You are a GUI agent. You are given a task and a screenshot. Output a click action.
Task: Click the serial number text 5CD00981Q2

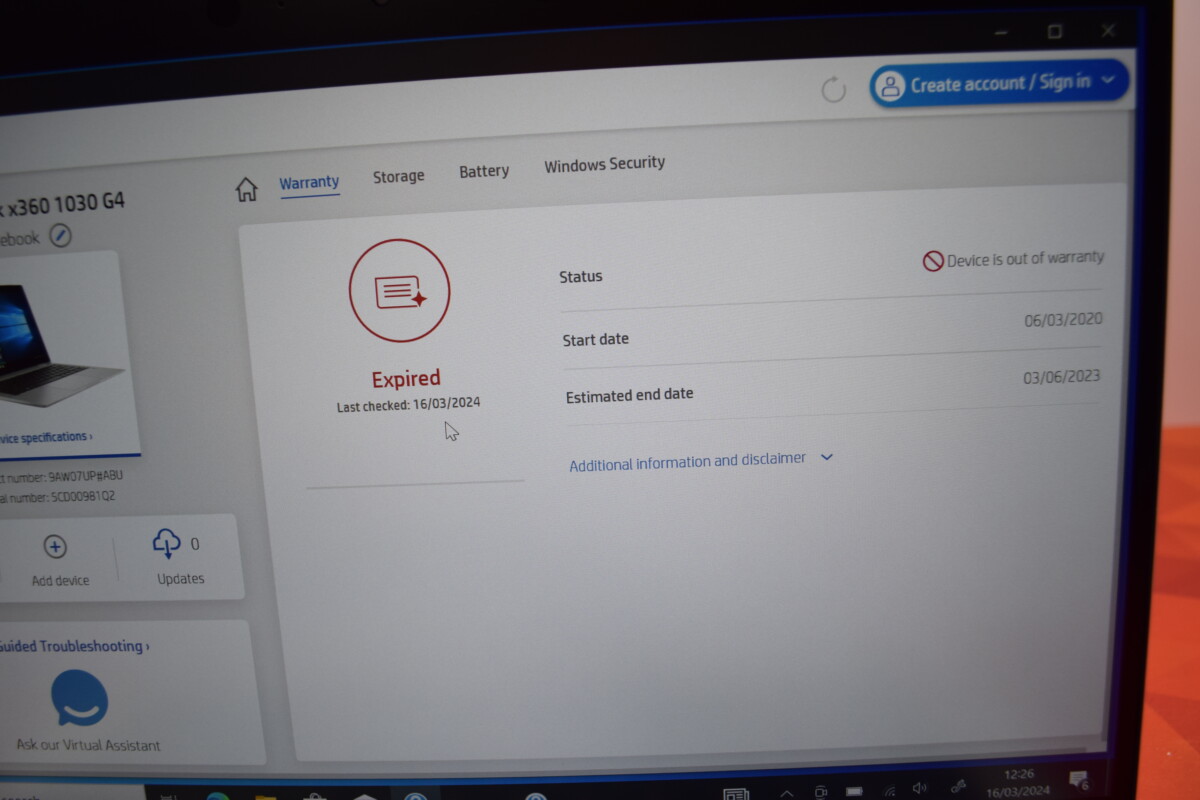click(x=83, y=496)
